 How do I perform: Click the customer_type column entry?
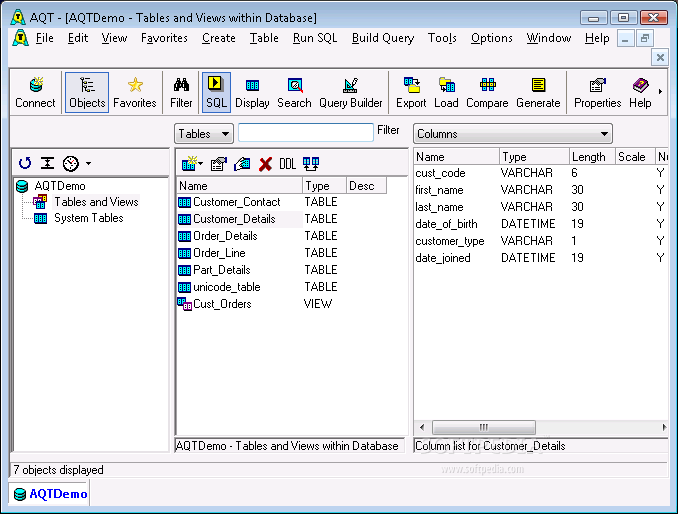tap(450, 241)
